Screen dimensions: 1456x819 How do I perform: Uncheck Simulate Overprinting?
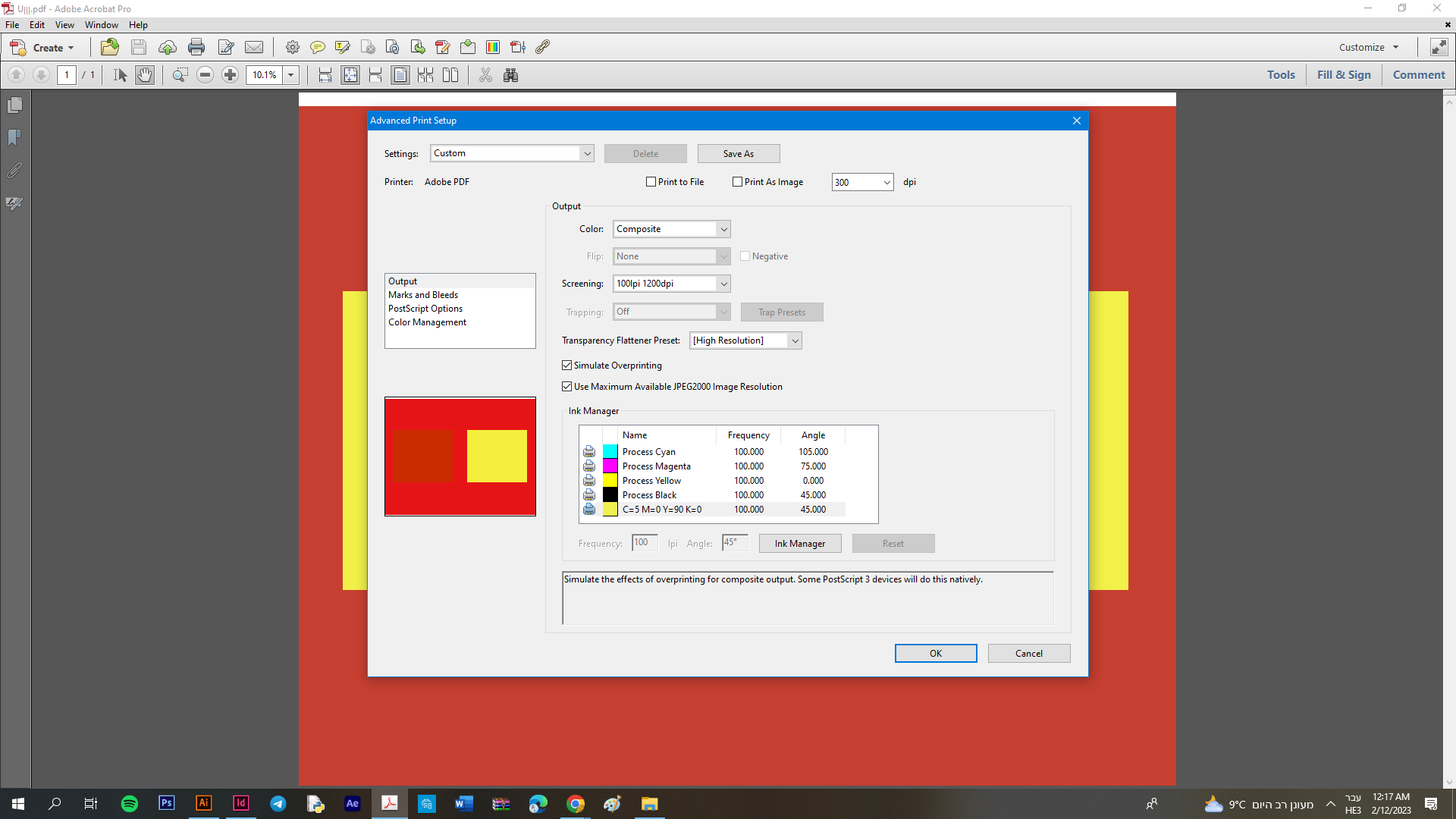coord(566,366)
